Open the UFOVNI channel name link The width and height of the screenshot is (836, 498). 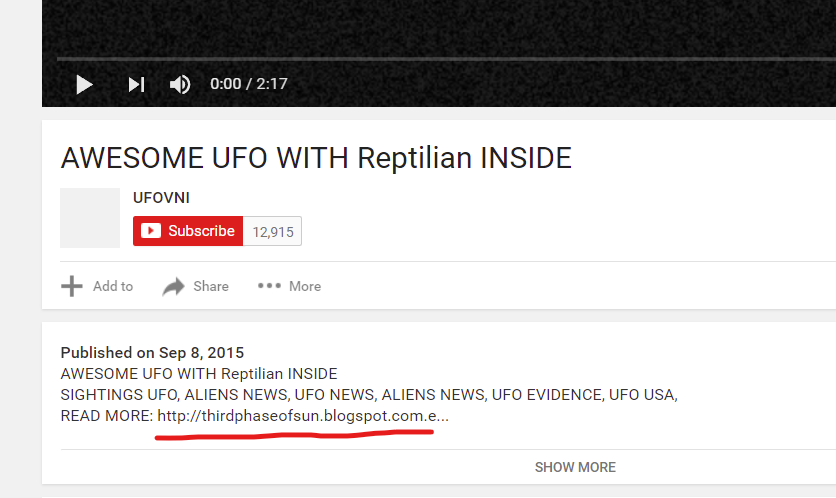161,198
